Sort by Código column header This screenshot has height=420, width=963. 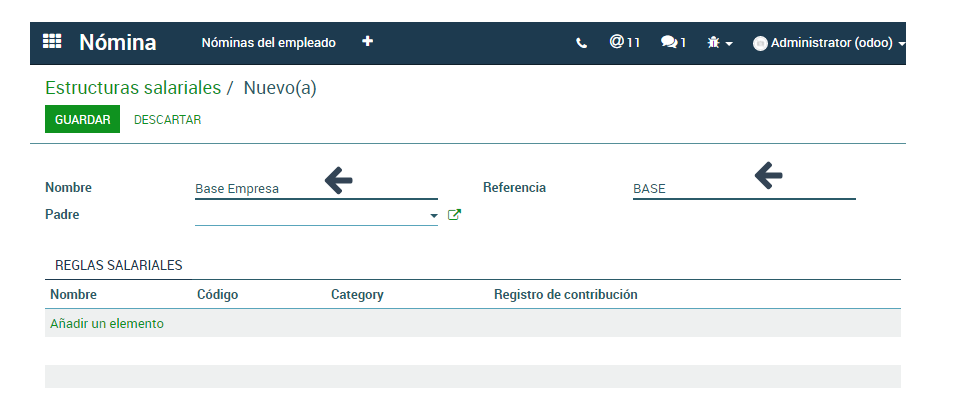(218, 295)
